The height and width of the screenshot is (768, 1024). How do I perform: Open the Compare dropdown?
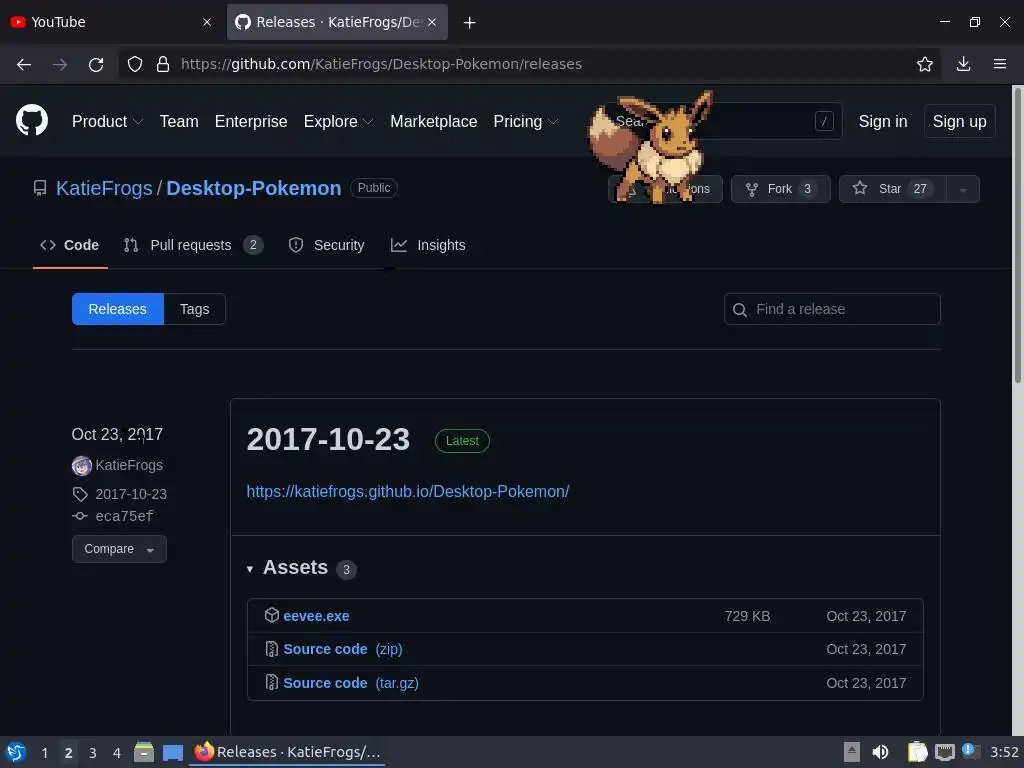coord(119,549)
